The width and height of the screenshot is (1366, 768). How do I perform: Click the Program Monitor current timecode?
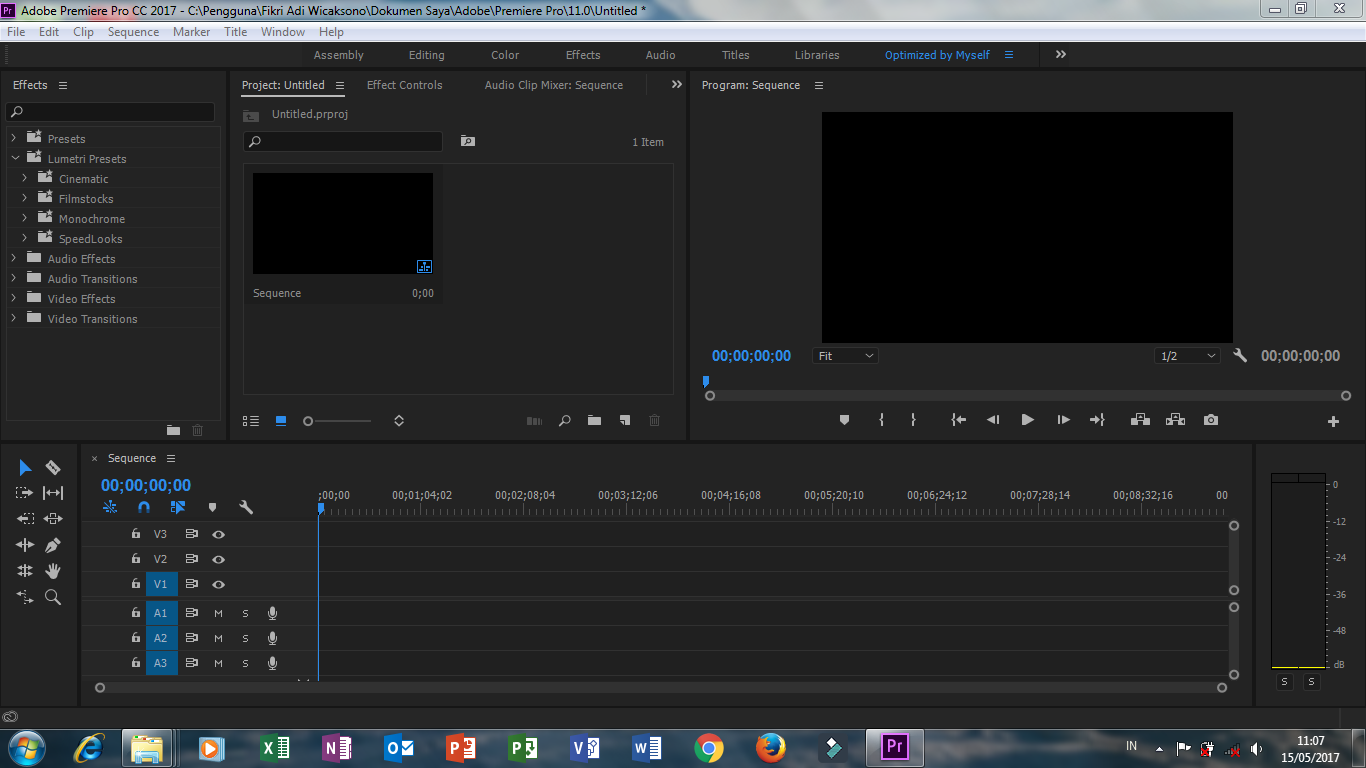point(751,356)
